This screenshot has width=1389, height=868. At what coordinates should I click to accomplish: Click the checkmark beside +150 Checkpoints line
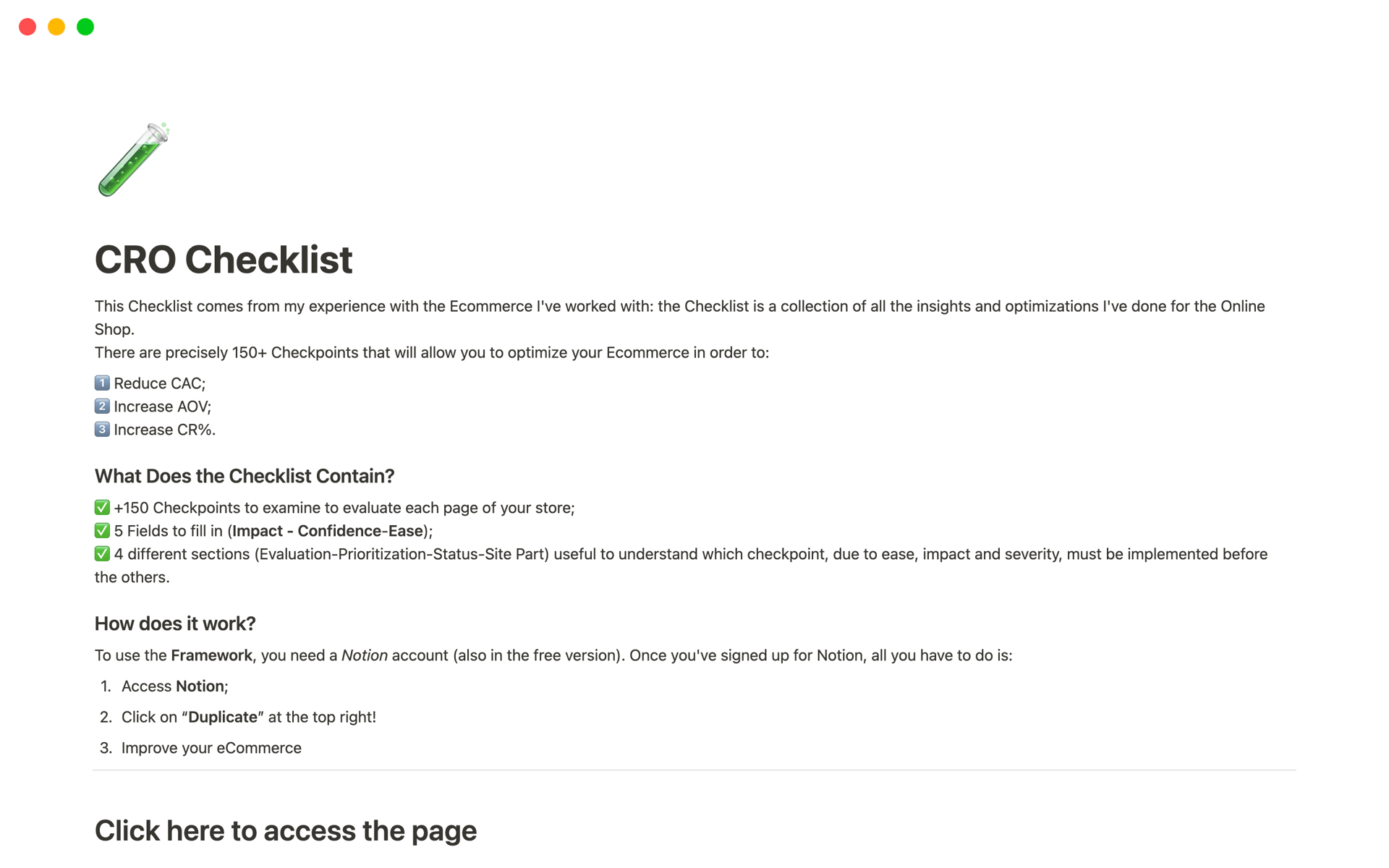coord(102,507)
